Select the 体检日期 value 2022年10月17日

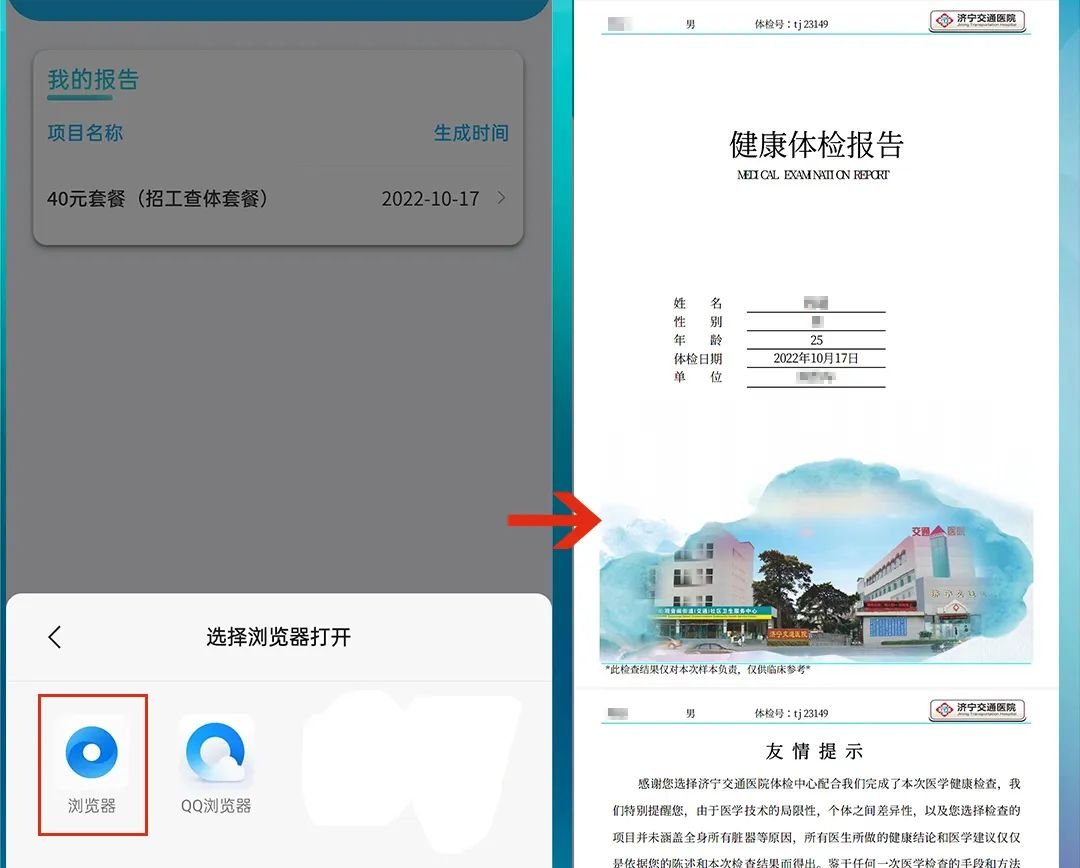[x=816, y=358]
